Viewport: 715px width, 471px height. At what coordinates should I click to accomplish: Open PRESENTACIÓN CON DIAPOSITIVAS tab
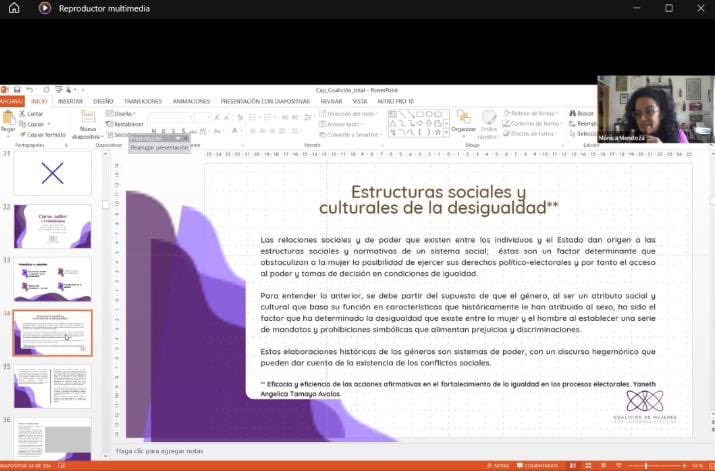tap(265, 101)
